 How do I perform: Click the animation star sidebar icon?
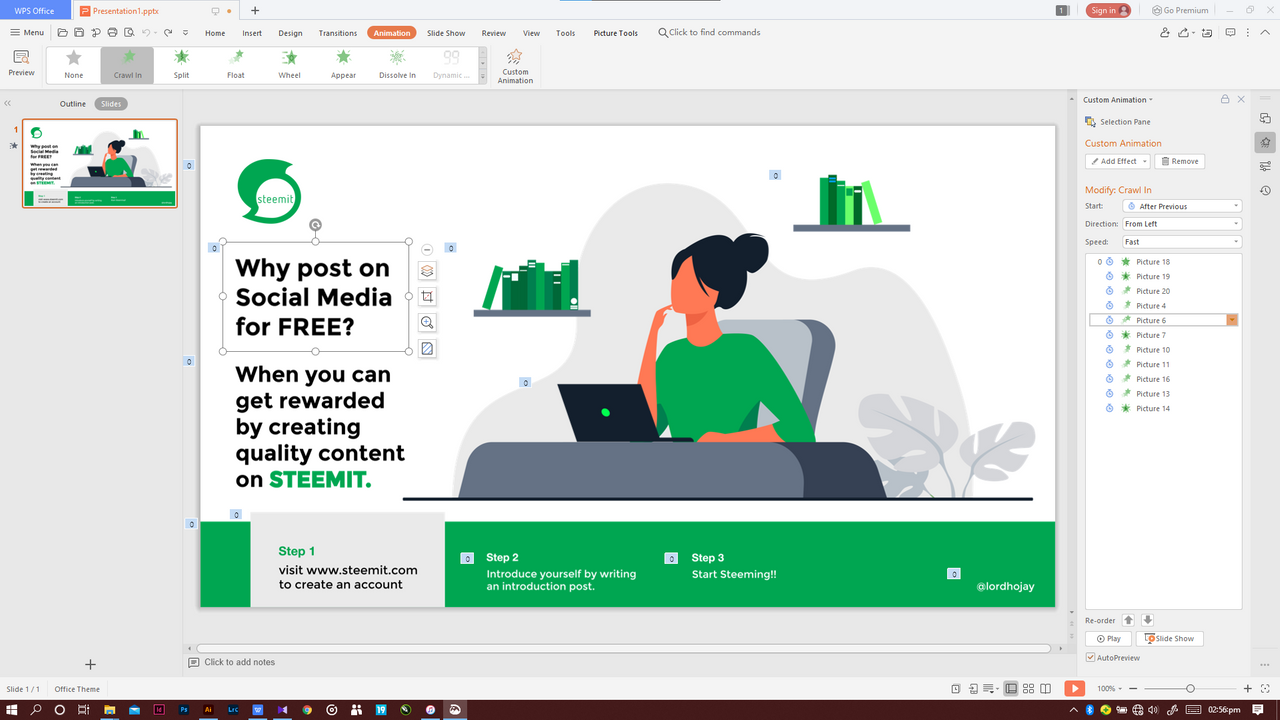pos(1265,142)
